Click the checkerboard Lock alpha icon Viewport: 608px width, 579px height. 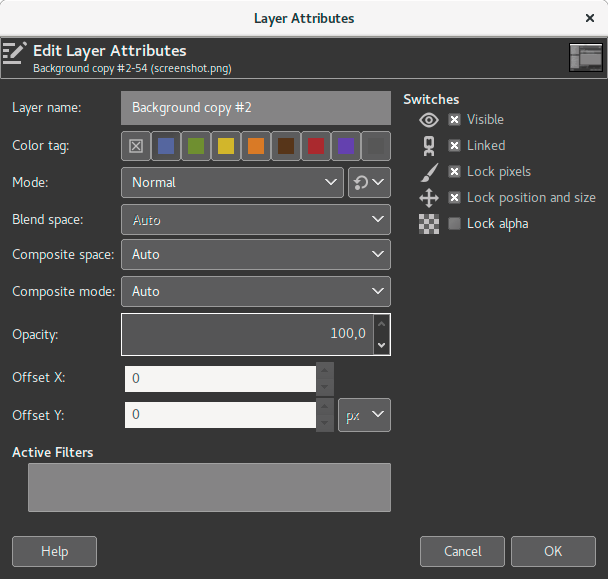pyautogui.click(x=429, y=224)
